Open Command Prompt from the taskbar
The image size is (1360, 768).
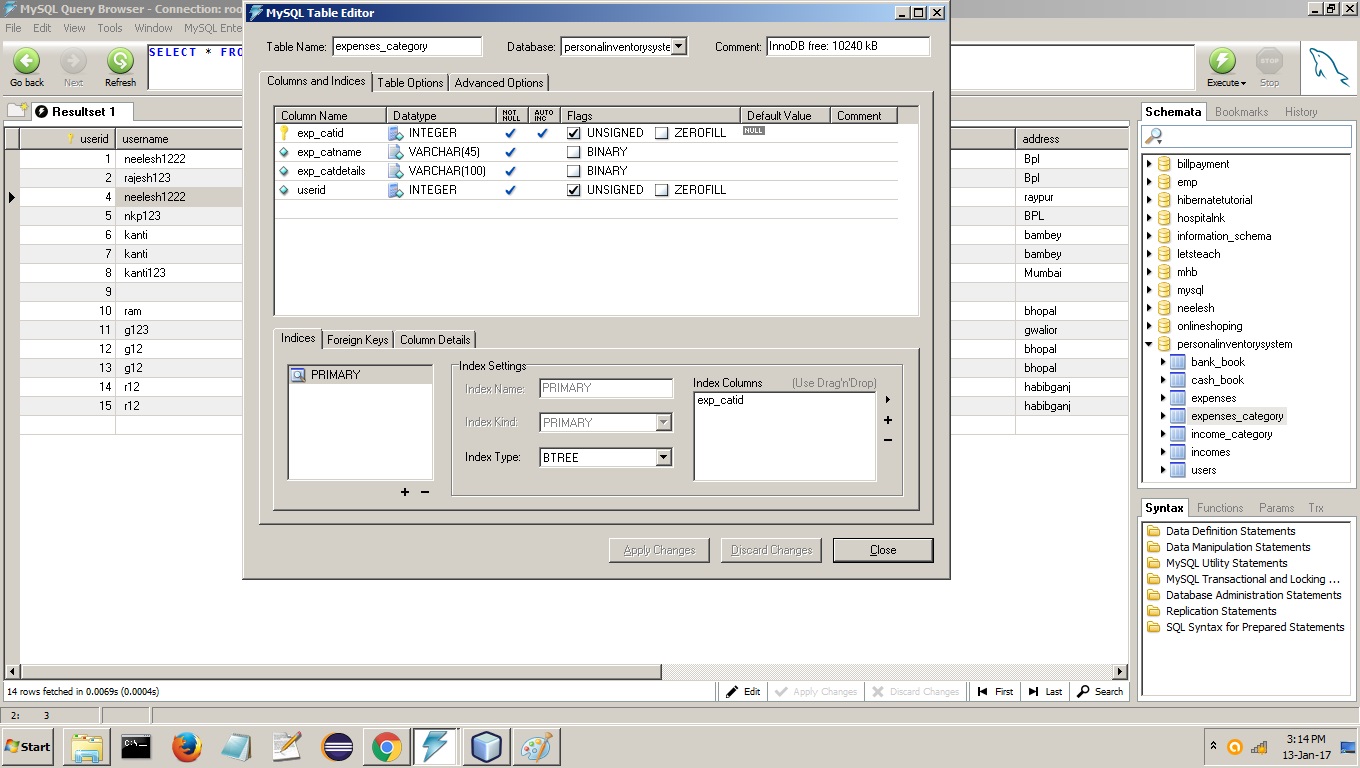136,747
